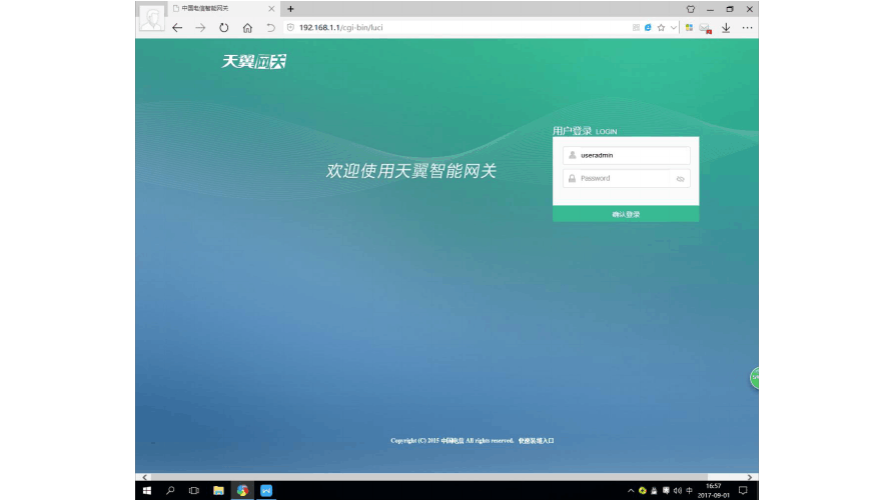Open File Explorer from taskbar
The height and width of the screenshot is (500, 893).
click(219, 490)
